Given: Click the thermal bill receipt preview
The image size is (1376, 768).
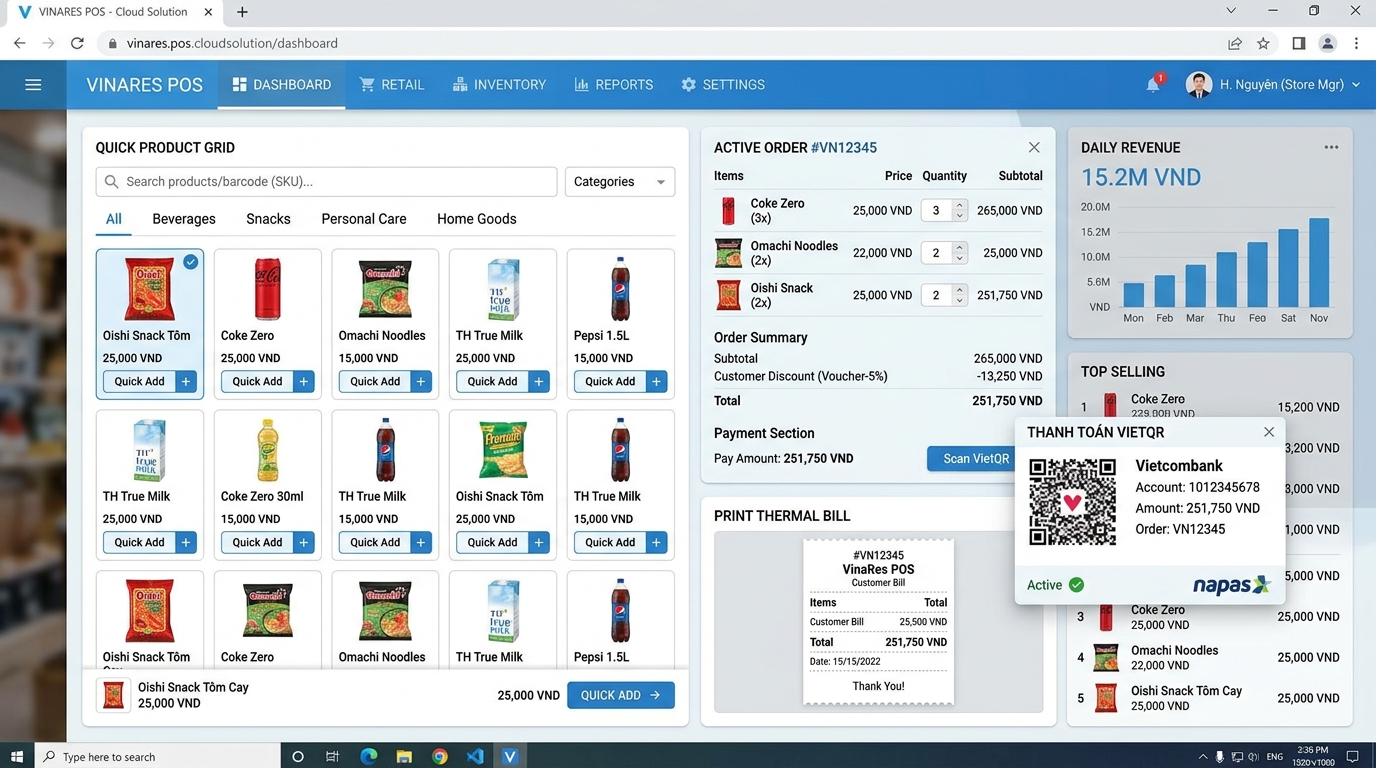Looking at the screenshot, I should click(878, 623).
